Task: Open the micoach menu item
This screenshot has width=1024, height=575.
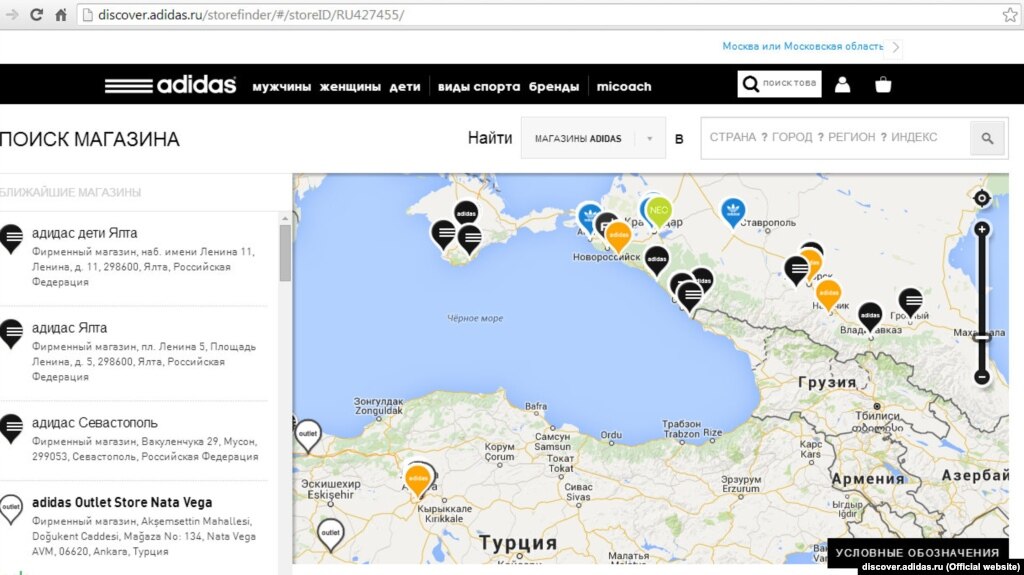Action: (624, 86)
